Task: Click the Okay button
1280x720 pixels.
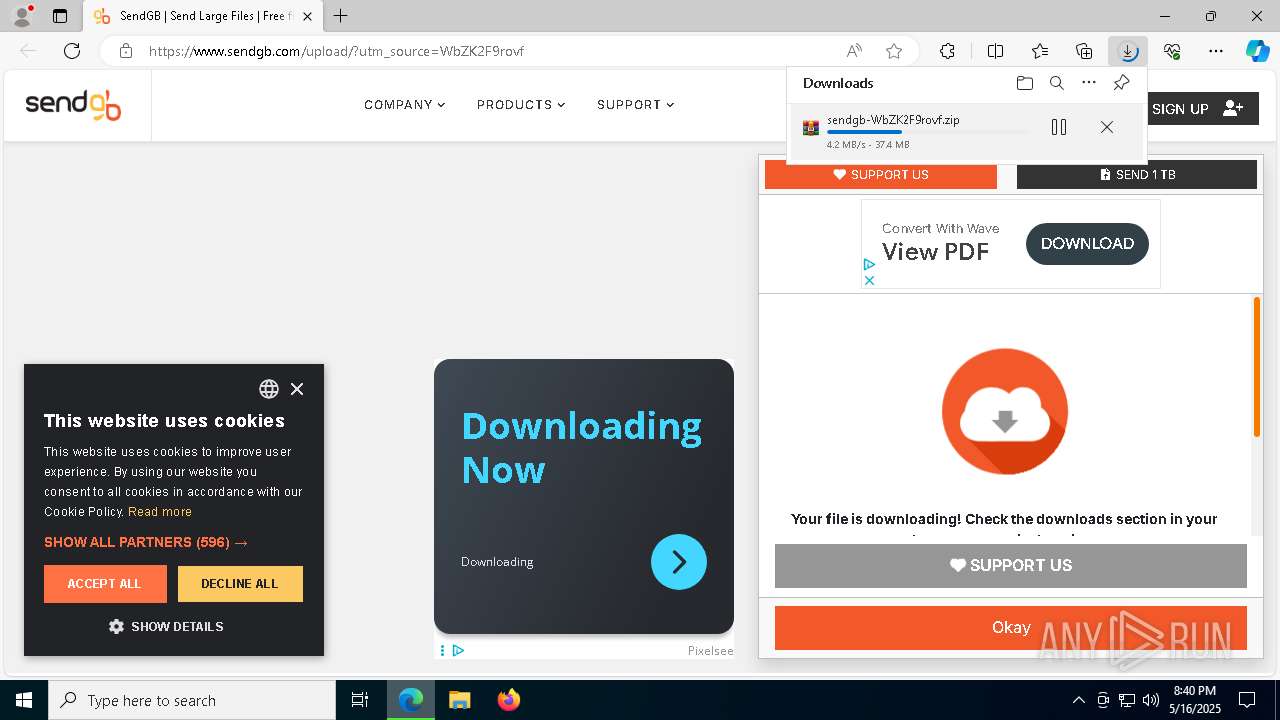Action: [1011, 628]
